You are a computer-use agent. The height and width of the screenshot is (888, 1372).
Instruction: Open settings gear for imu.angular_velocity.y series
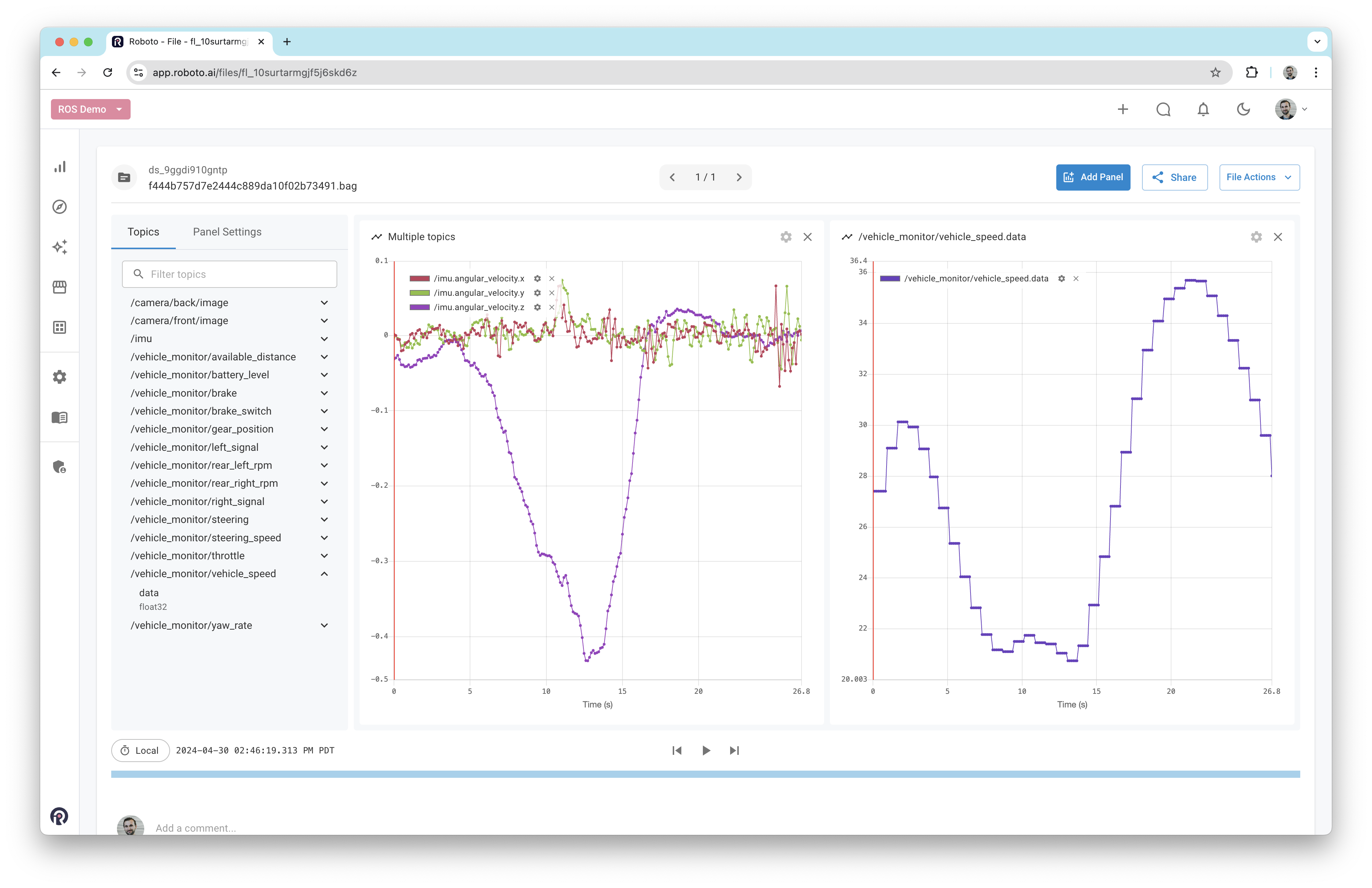tap(537, 293)
